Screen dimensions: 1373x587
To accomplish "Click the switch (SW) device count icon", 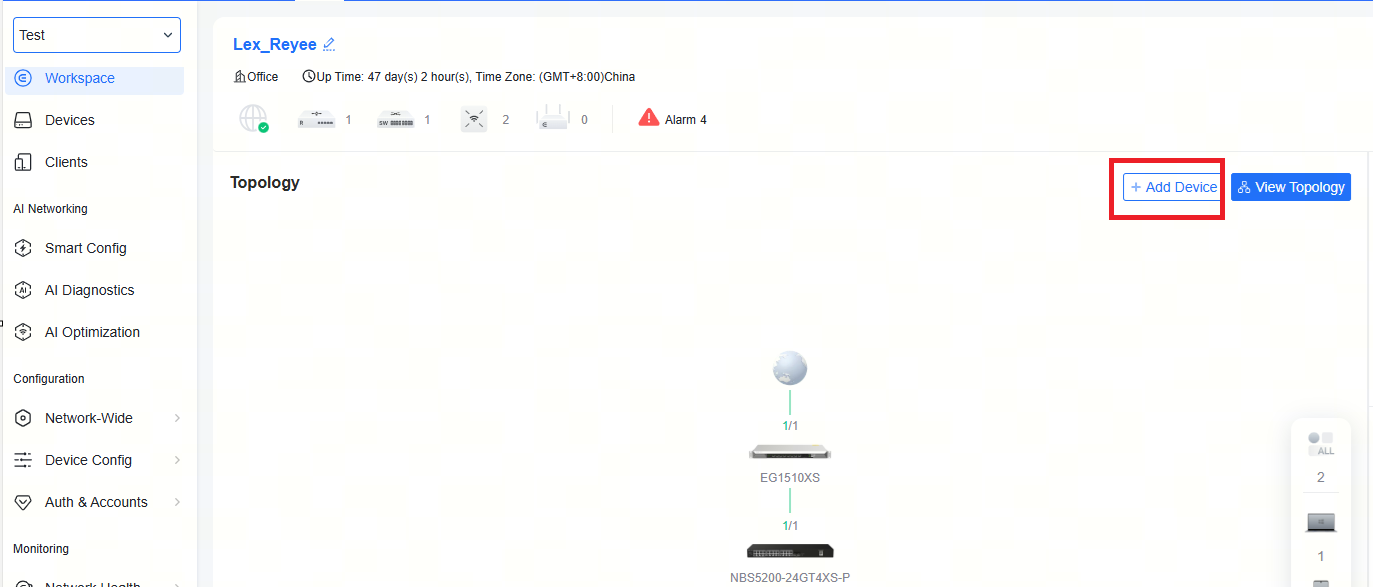I will pos(396,120).
